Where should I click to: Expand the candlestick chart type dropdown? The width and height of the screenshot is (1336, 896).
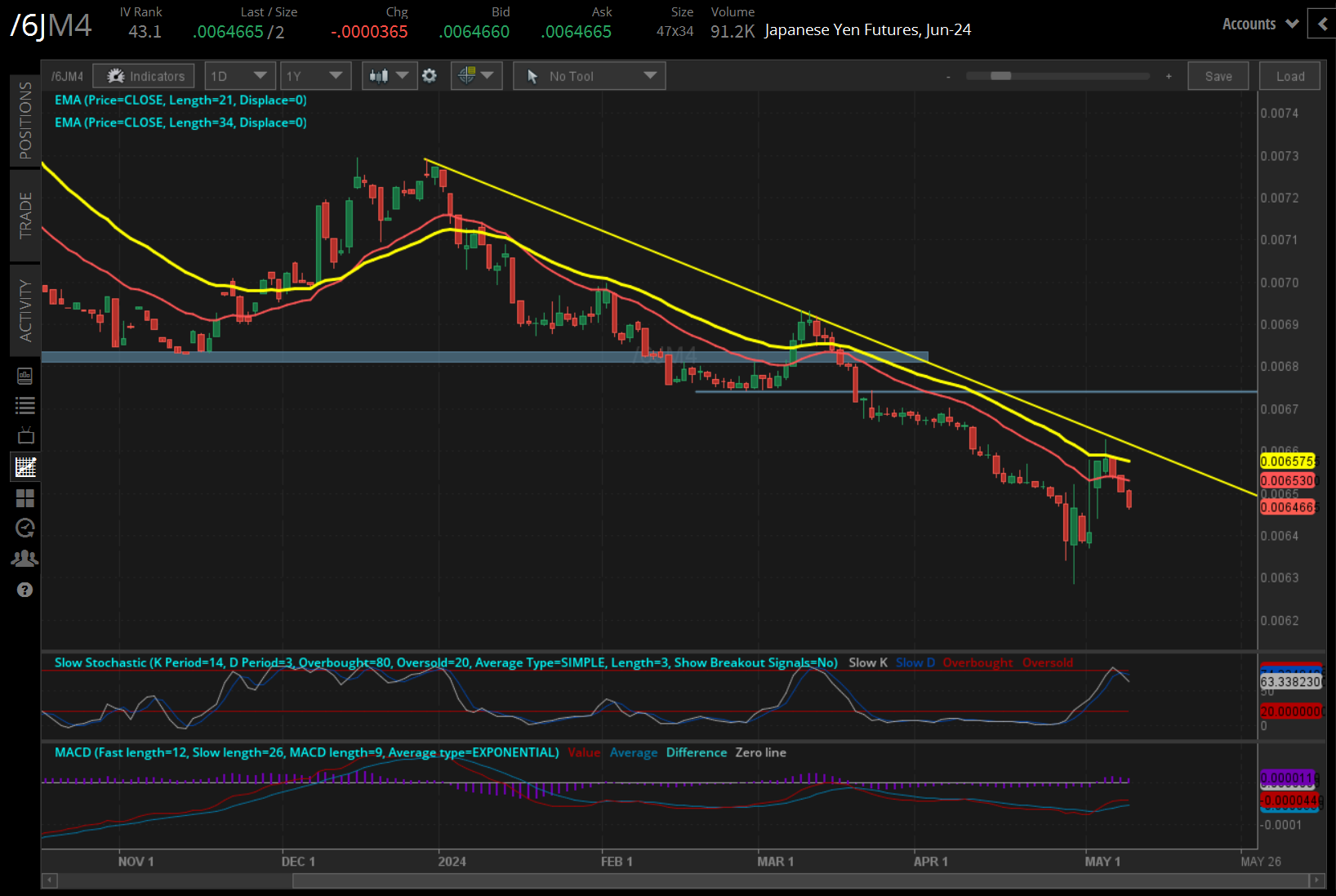click(x=389, y=76)
